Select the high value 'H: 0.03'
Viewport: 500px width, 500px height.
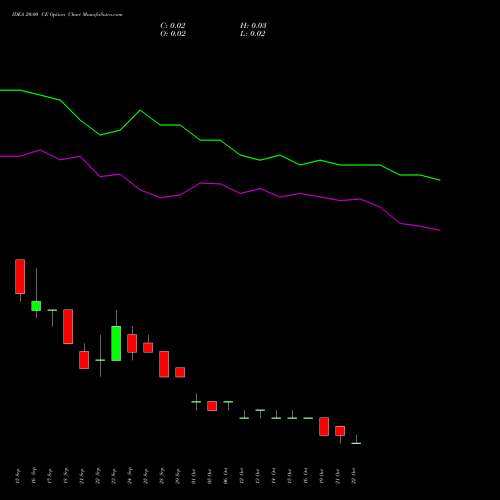coord(253,26)
